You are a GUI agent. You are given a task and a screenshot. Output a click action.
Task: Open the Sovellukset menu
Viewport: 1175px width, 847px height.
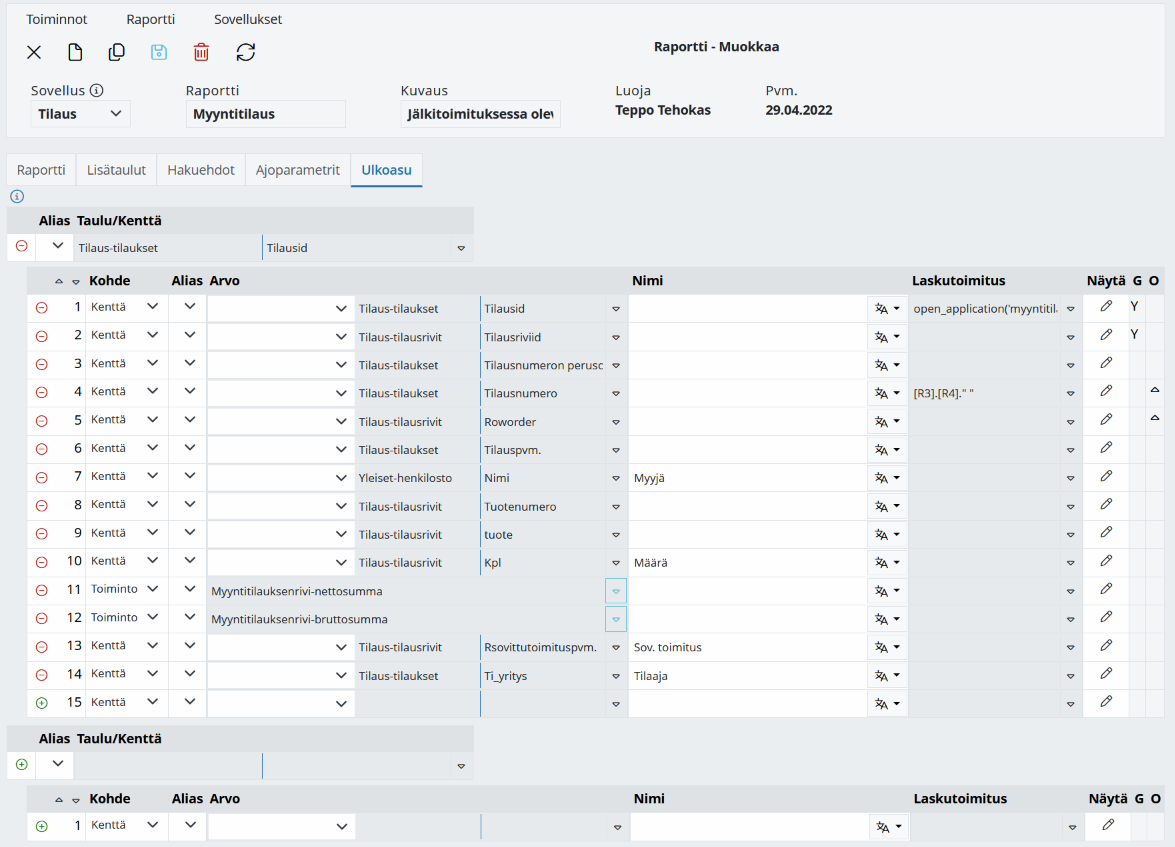coord(248,19)
